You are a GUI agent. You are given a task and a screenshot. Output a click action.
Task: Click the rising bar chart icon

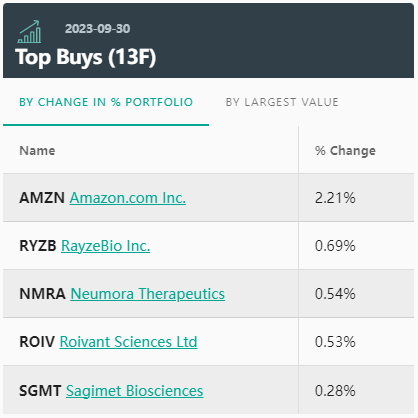click(29, 32)
